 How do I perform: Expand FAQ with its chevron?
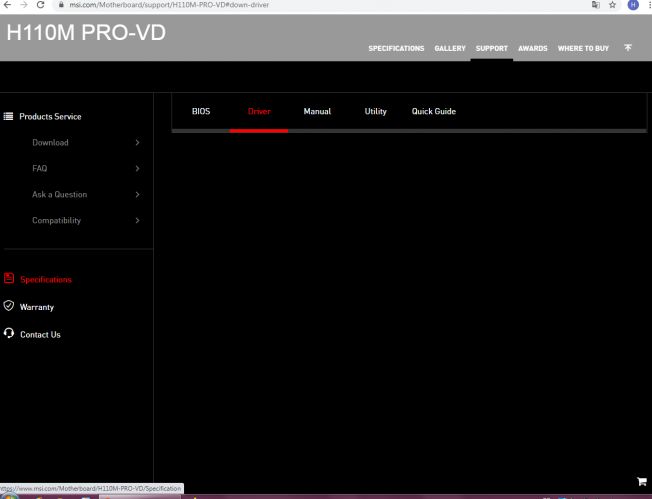point(138,168)
